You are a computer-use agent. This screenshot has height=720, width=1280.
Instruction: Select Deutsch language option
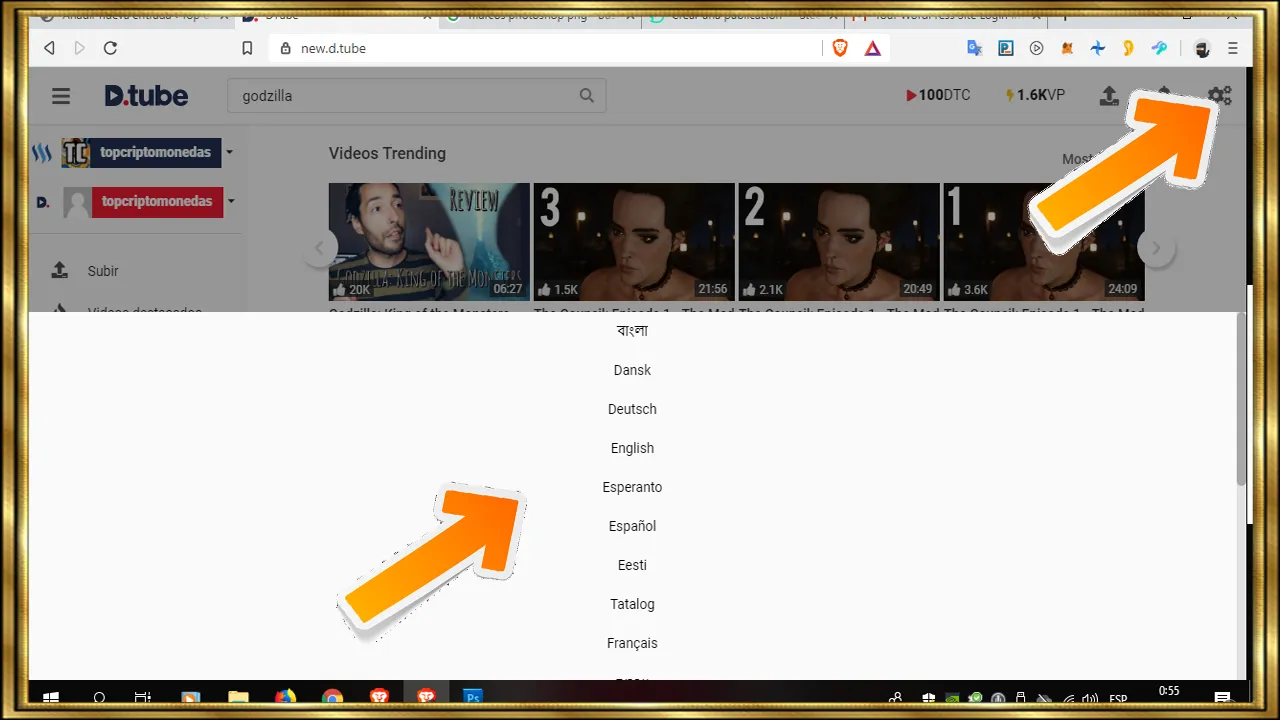tap(632, 409)
